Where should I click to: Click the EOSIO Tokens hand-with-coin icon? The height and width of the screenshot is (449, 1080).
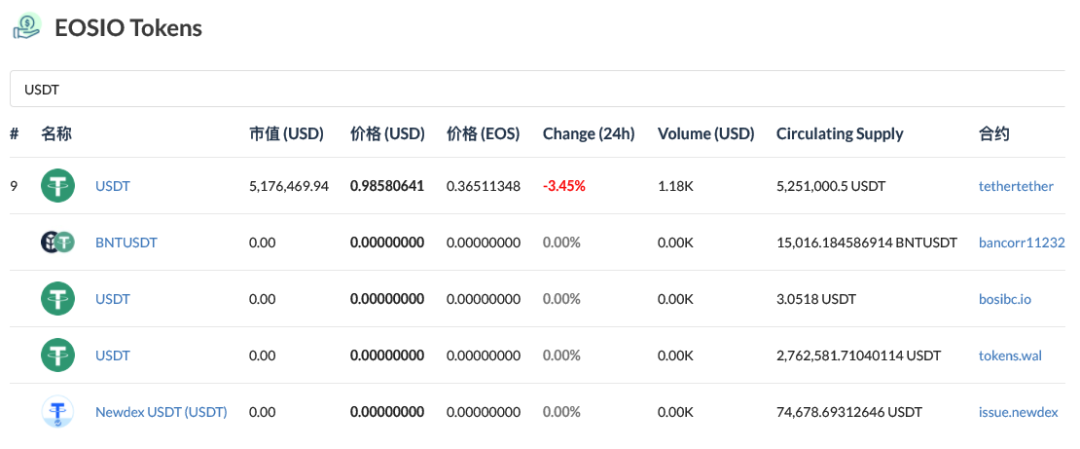tap(27, 28)
